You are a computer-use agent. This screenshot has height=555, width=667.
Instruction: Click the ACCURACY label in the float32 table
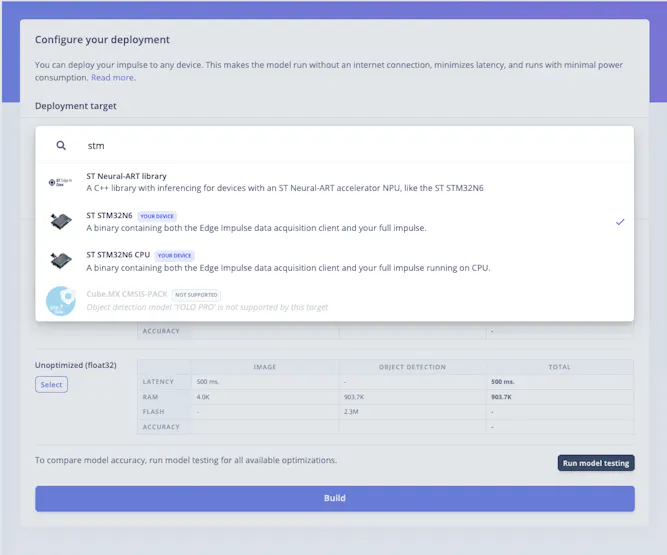point(161,427)
